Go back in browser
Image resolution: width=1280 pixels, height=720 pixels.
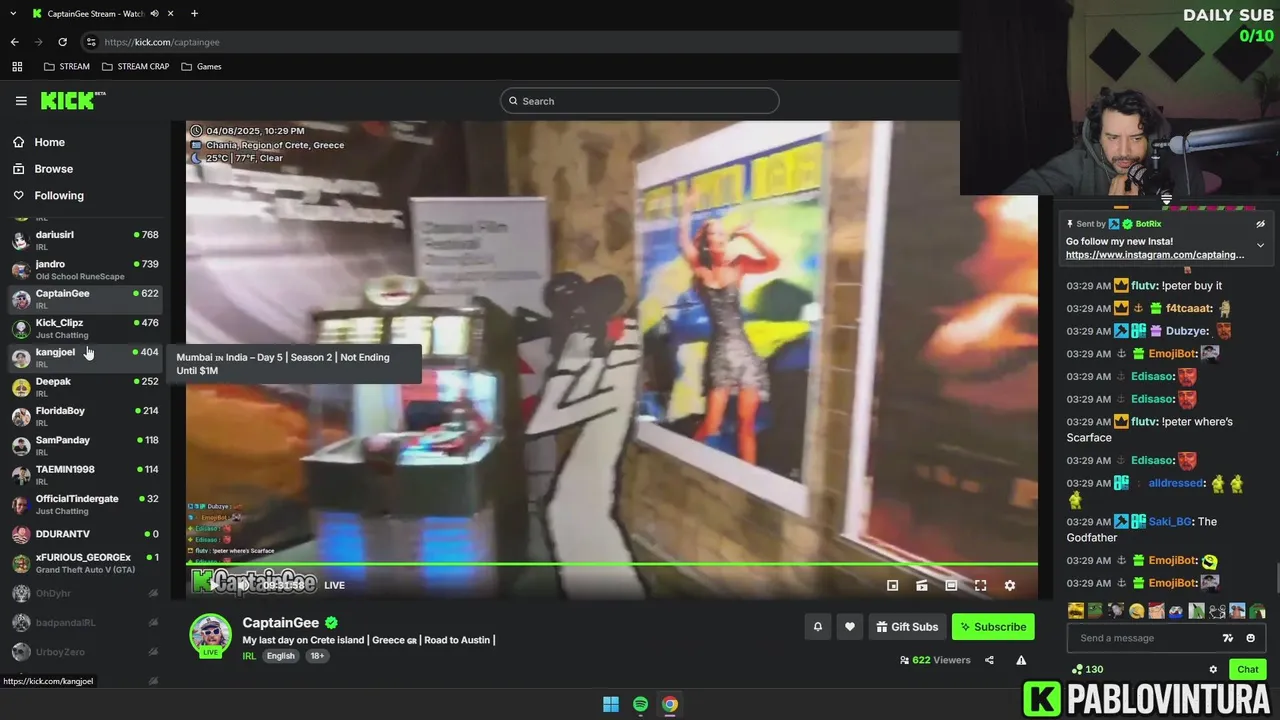click(x=15, y=42)
